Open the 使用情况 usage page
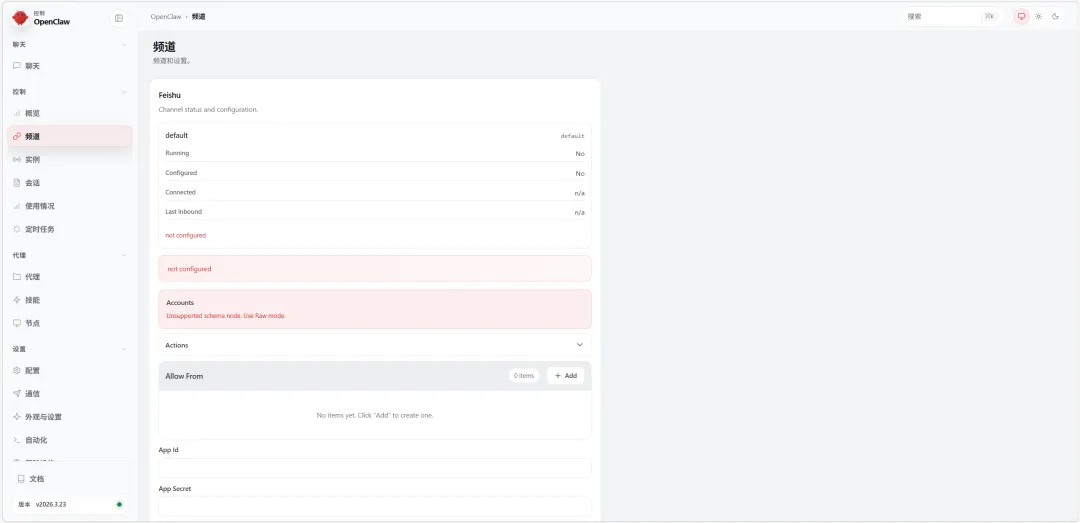 [x=70, y=206]
